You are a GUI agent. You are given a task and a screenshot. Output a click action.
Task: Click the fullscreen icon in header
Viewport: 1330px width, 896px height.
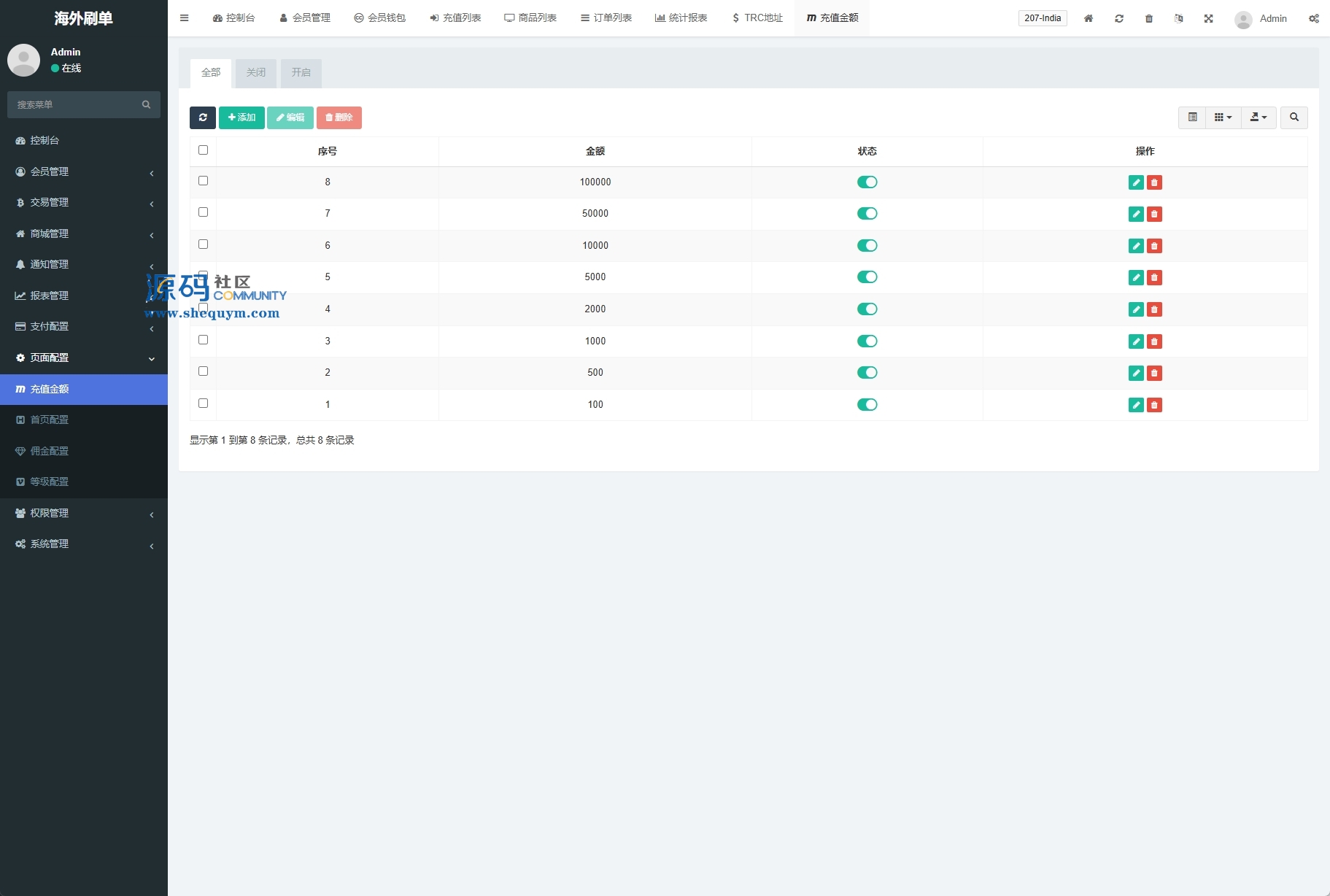[1208, 18]
